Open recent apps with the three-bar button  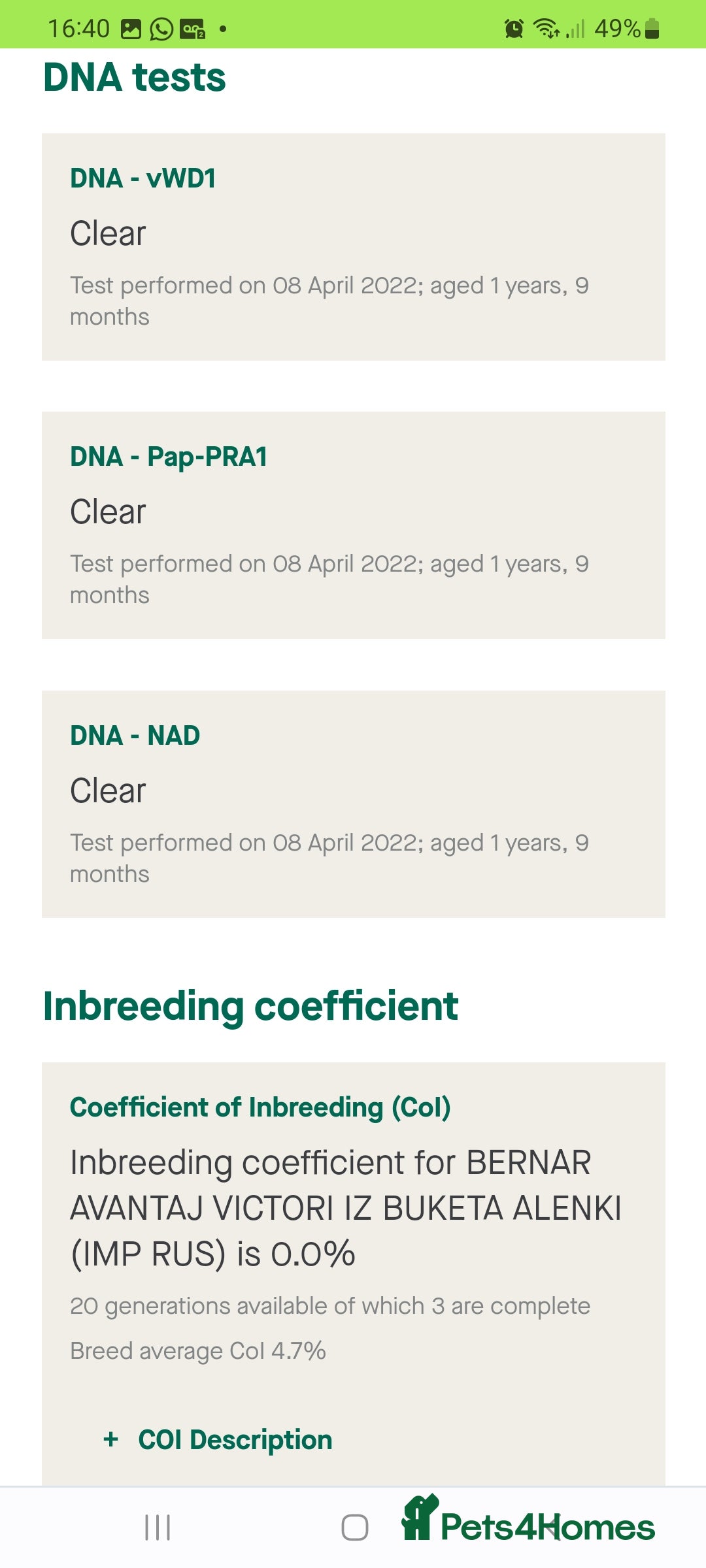pyautogui.click(x=158, y=1527)
